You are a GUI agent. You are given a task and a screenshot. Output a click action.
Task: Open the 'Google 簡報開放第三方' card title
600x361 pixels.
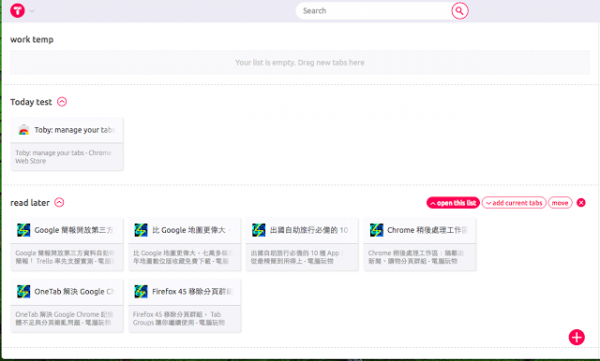tap(74, 230)
